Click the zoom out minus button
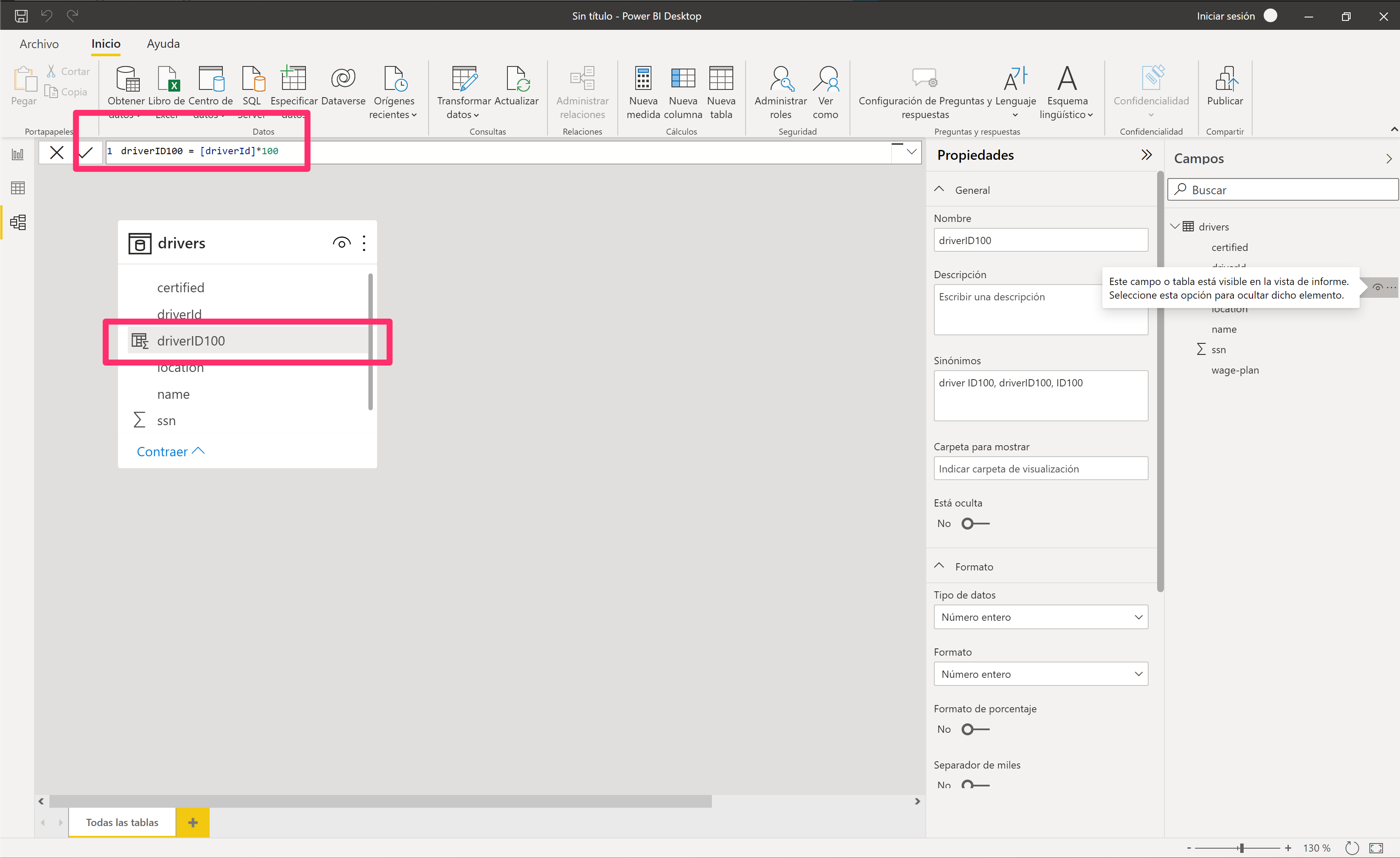The width and height of the screenshot is (1400, 858). click(1189, 848)
